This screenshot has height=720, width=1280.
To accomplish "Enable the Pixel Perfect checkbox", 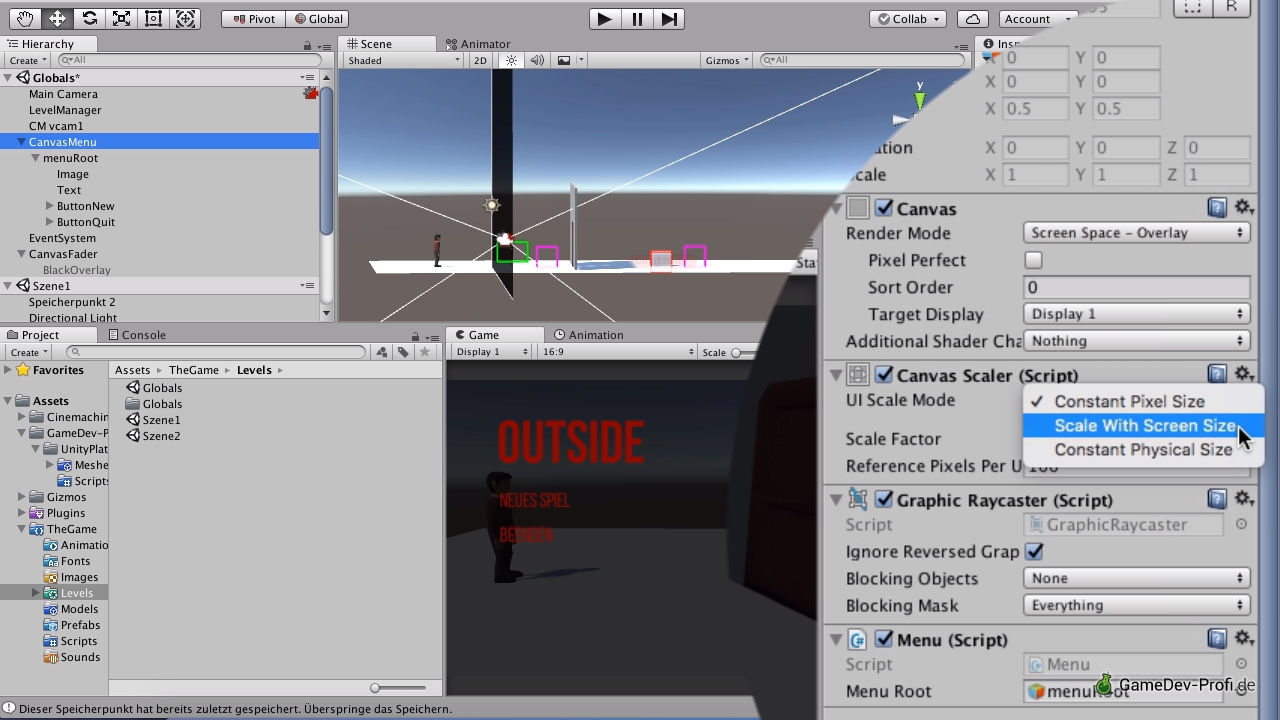I will [1033, 260].
